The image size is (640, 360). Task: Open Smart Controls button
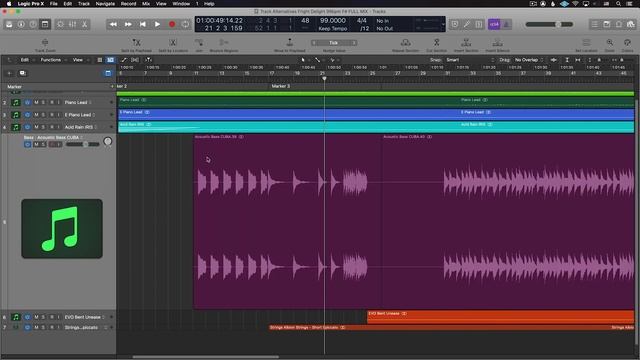(x=60, y=24)
